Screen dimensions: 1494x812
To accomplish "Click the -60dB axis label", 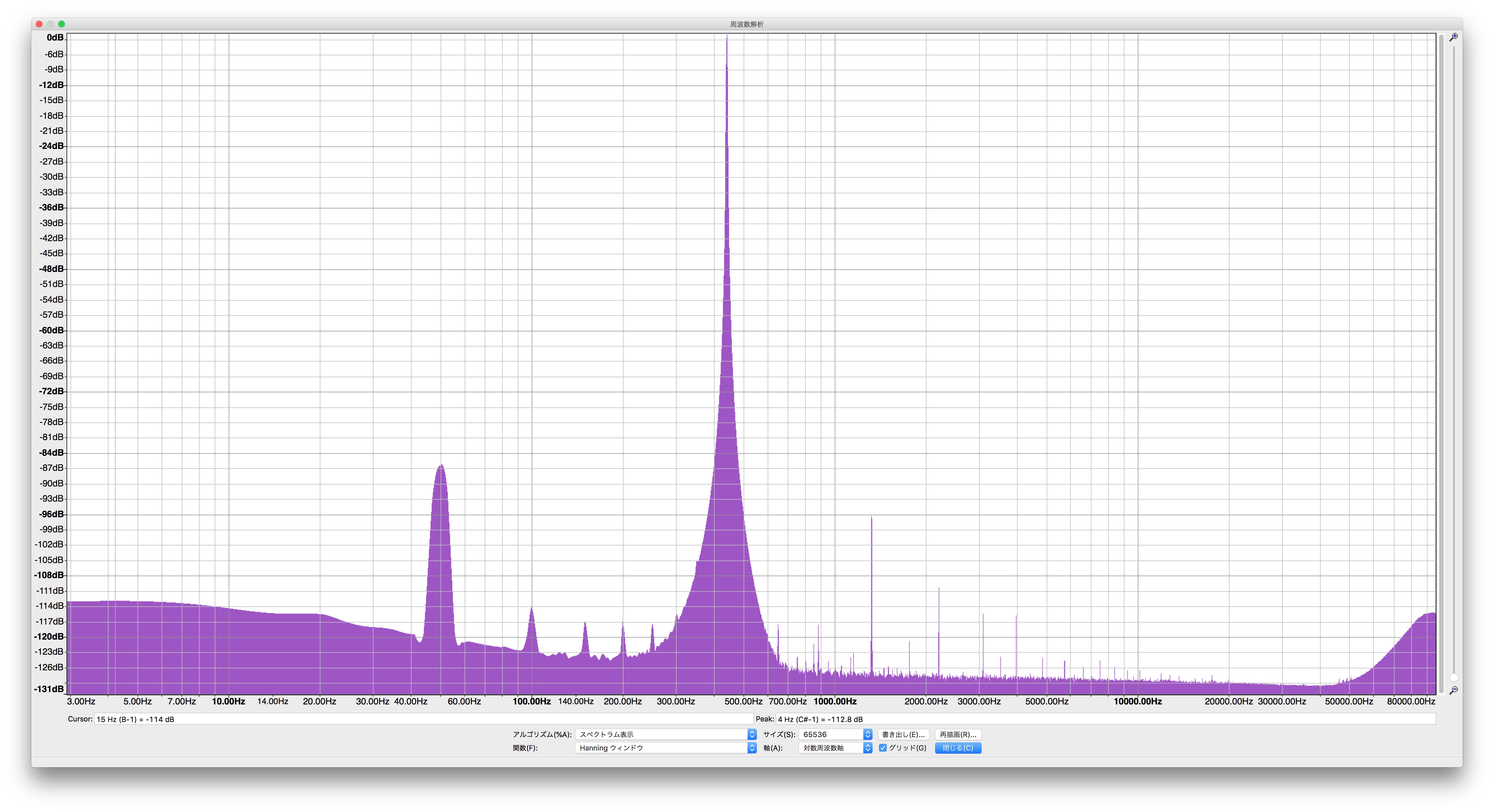I will [52, 330].
